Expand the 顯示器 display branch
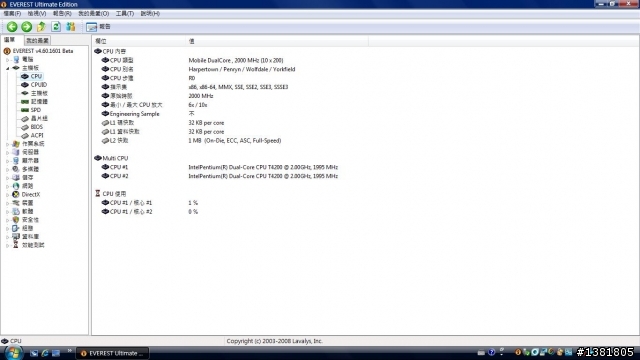The height and width of the screenshot is (360, 640). coord(7,161)
